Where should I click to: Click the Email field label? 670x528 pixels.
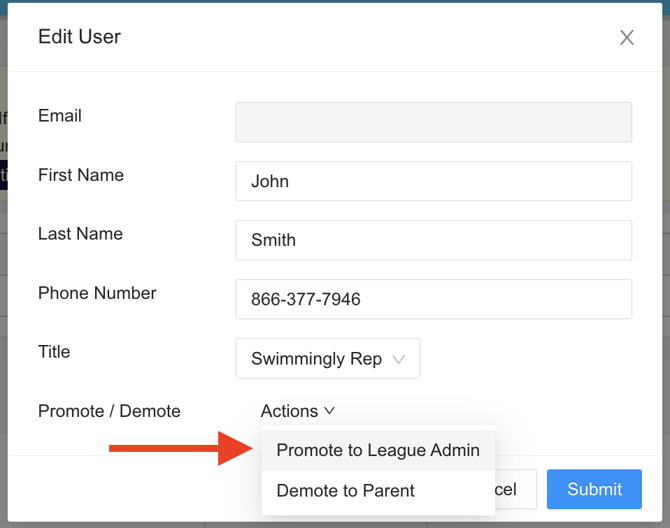coord(60,116)
